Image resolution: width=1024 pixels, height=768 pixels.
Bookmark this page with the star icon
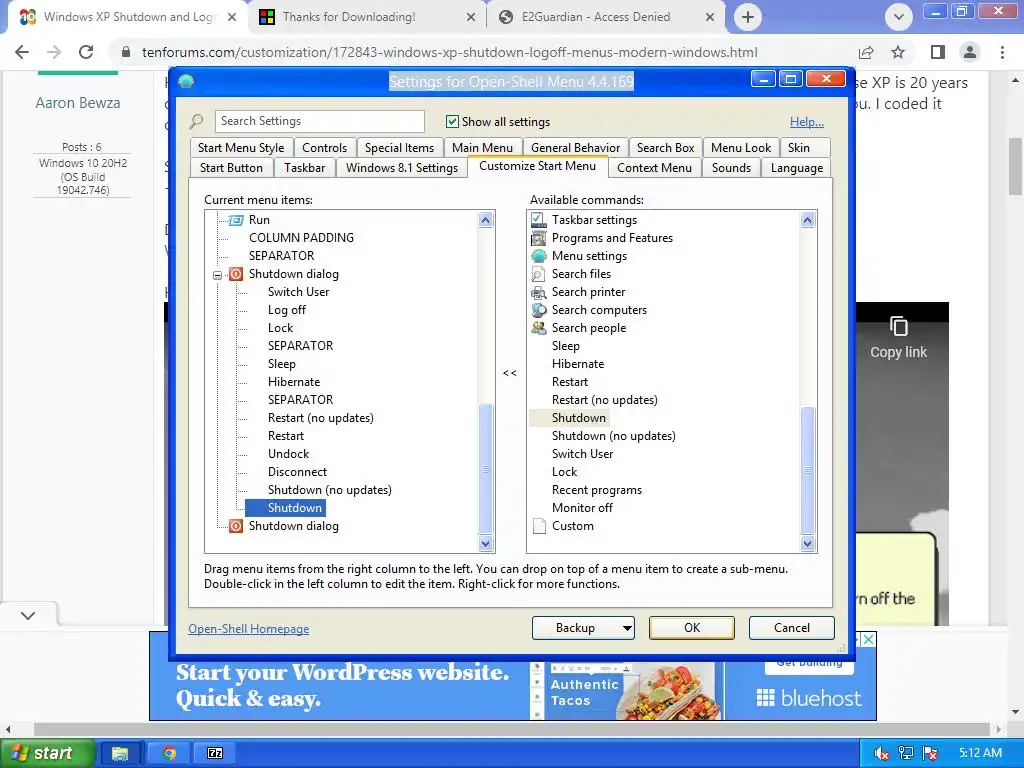coord(898,52)
